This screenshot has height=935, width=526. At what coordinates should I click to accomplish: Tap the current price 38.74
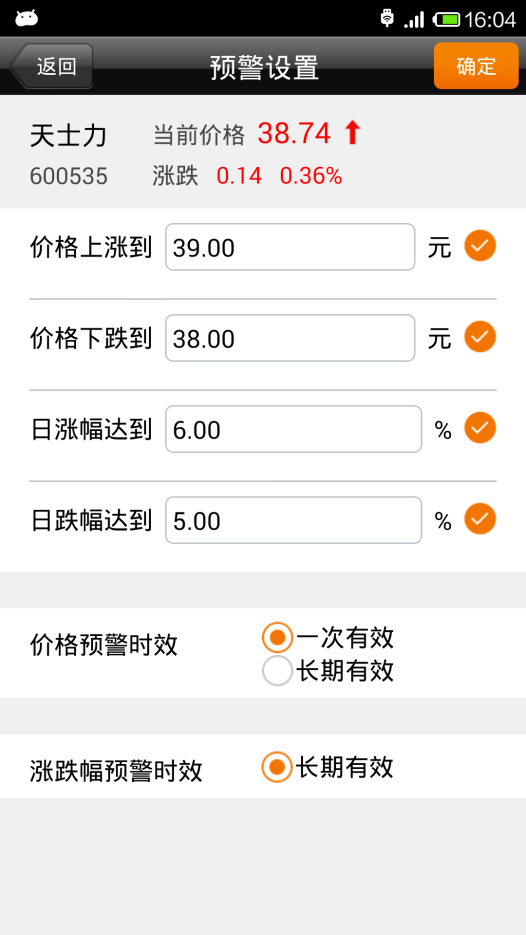pyautogui.click(x=294, y=133)
